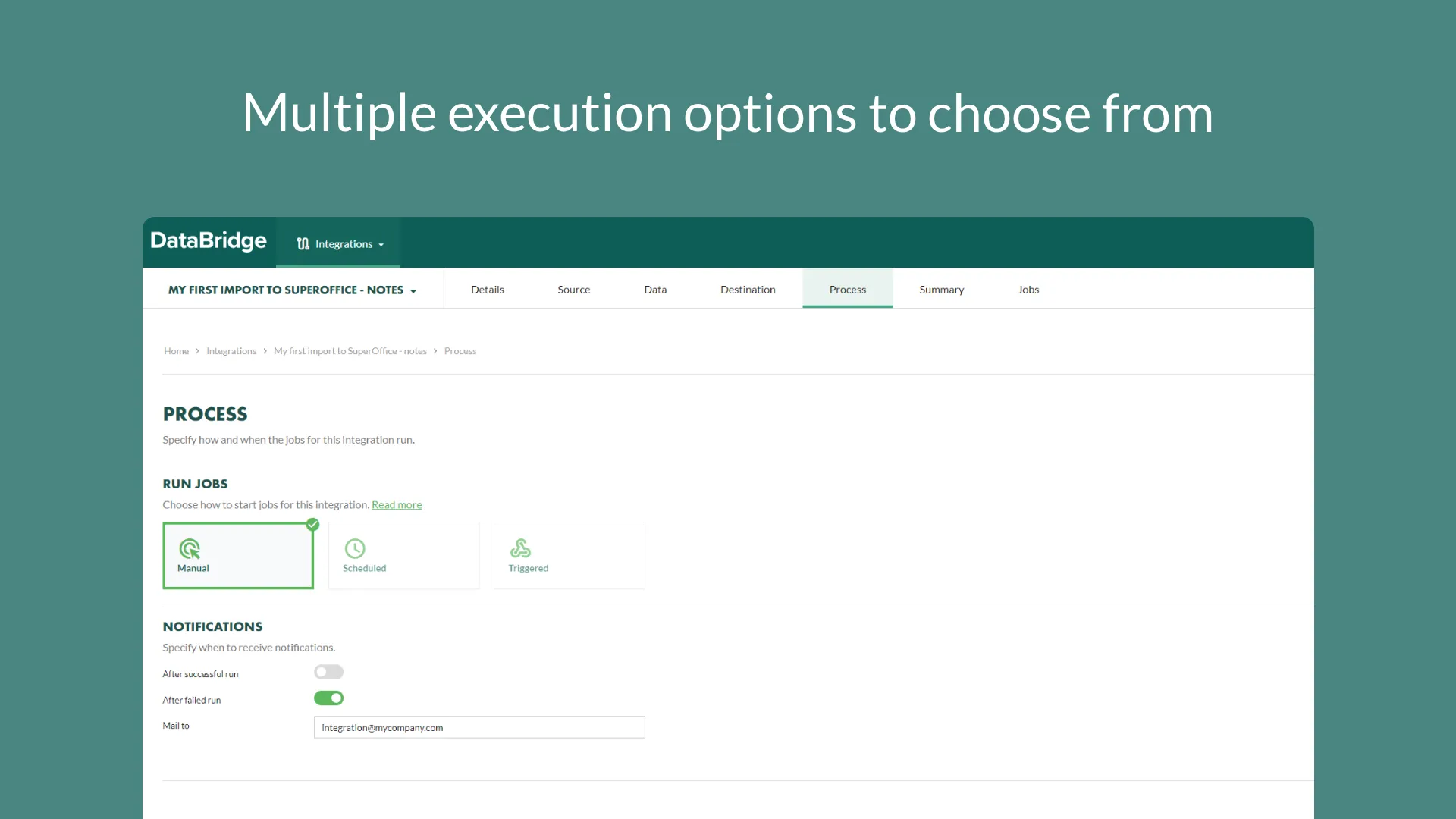Navigate to Home breadcrumb
1456x819 pixels.
pos(176,351)
